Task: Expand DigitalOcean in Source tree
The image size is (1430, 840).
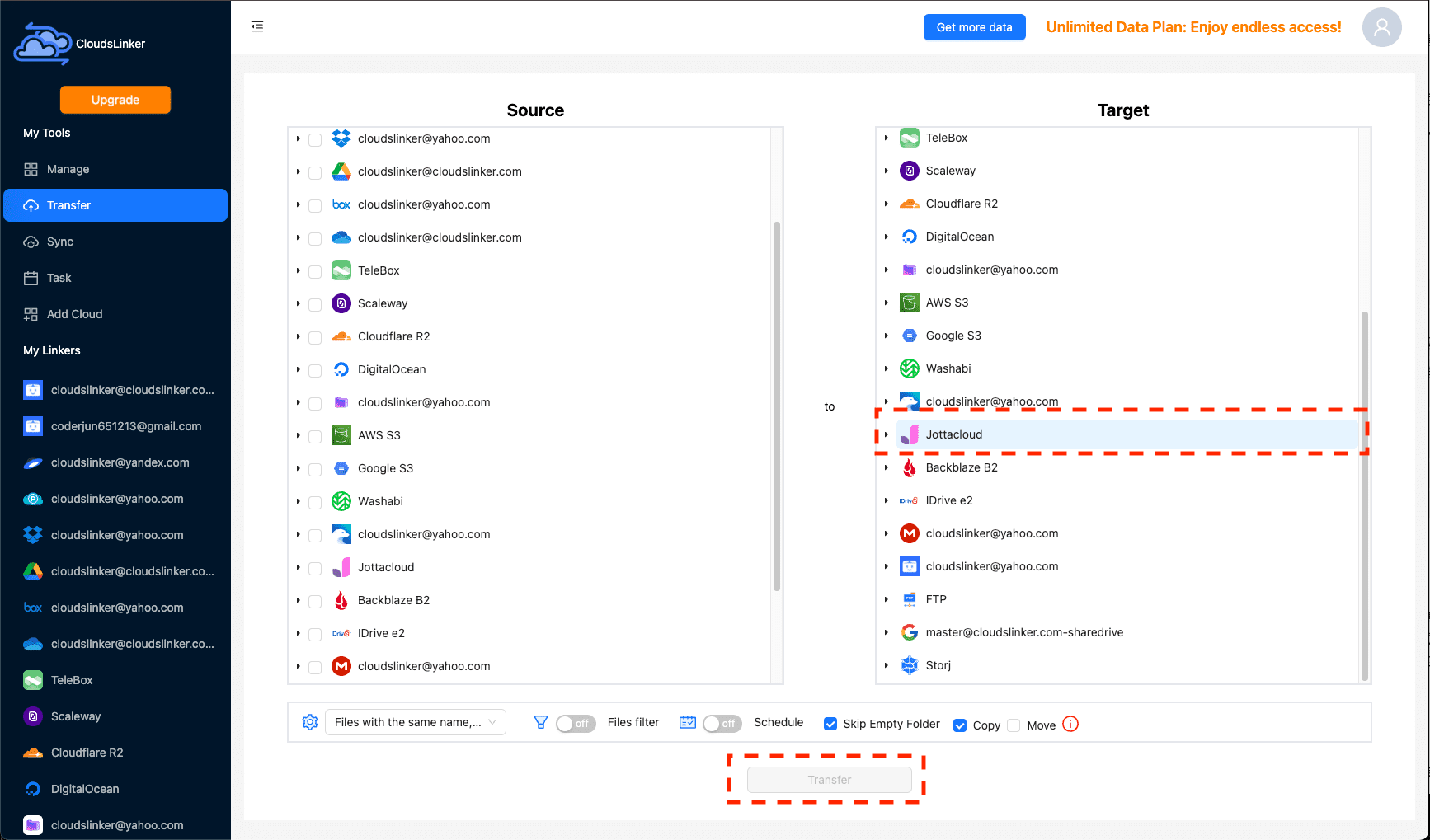Action: (299, 369)
